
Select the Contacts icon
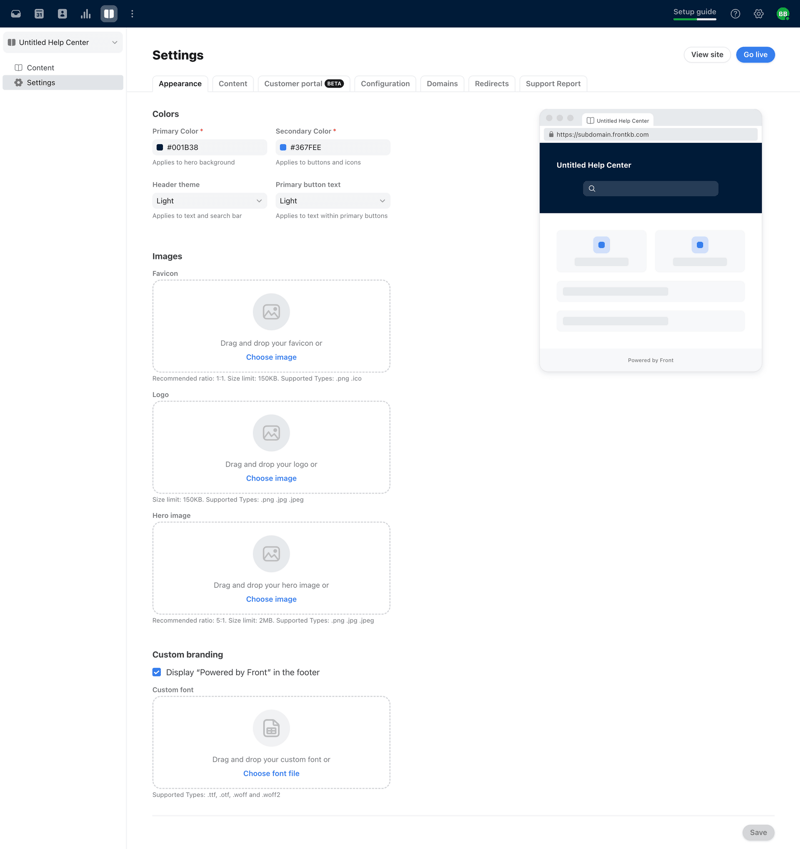(62, 13)
